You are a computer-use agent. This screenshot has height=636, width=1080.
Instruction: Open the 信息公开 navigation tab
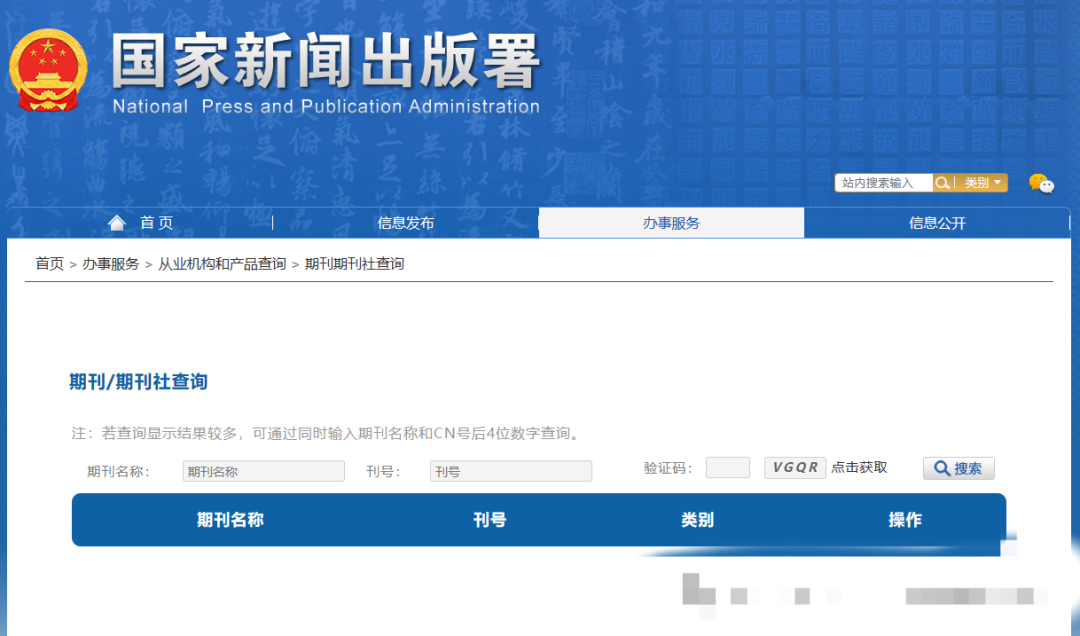937,223
